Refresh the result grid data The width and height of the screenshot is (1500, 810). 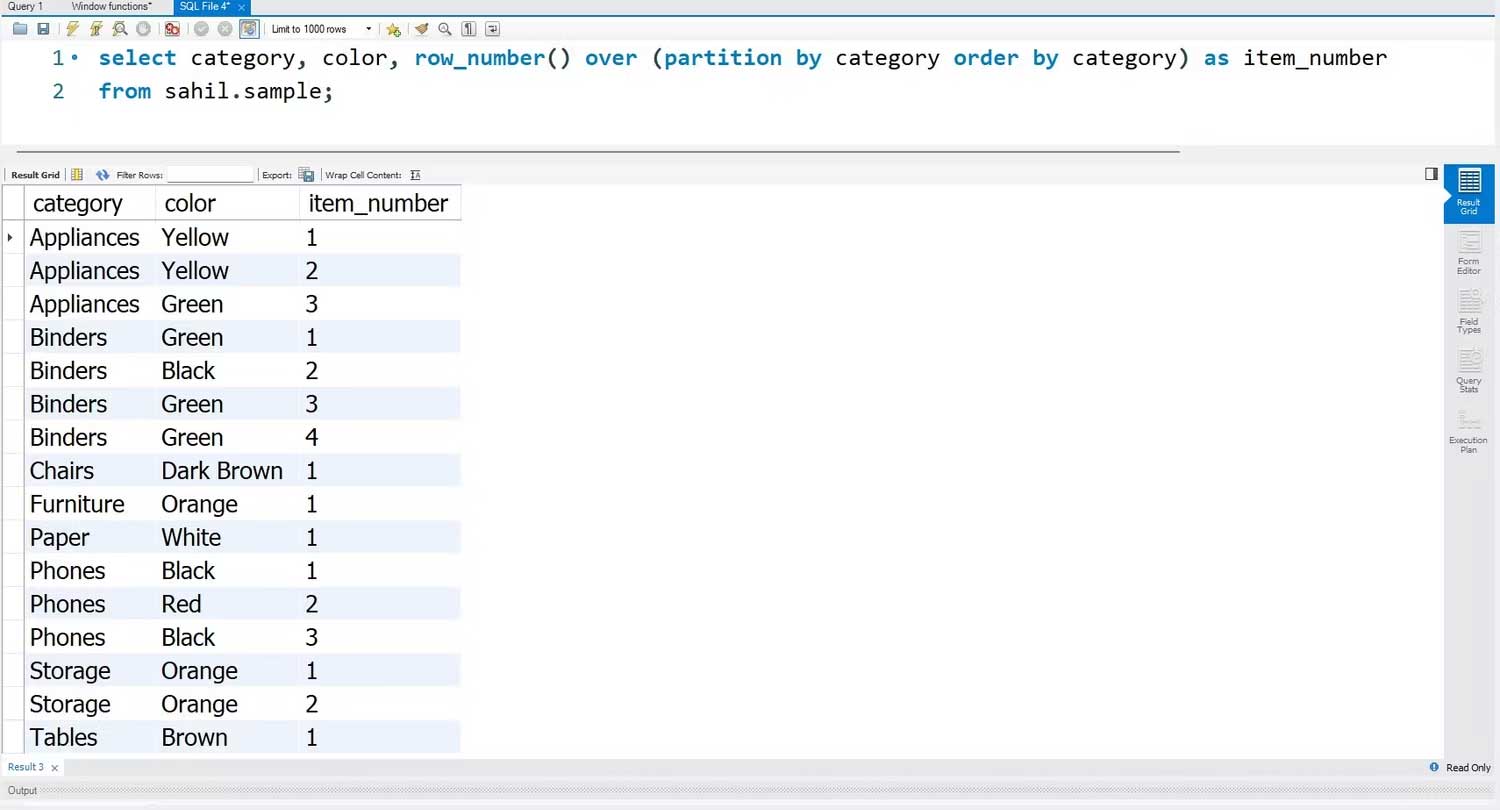pos(102,175)
